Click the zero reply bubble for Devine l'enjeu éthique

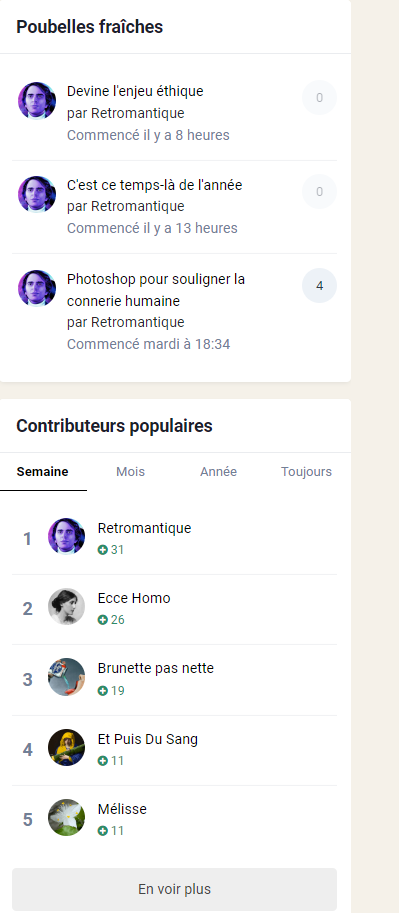[x=319, y=98]
